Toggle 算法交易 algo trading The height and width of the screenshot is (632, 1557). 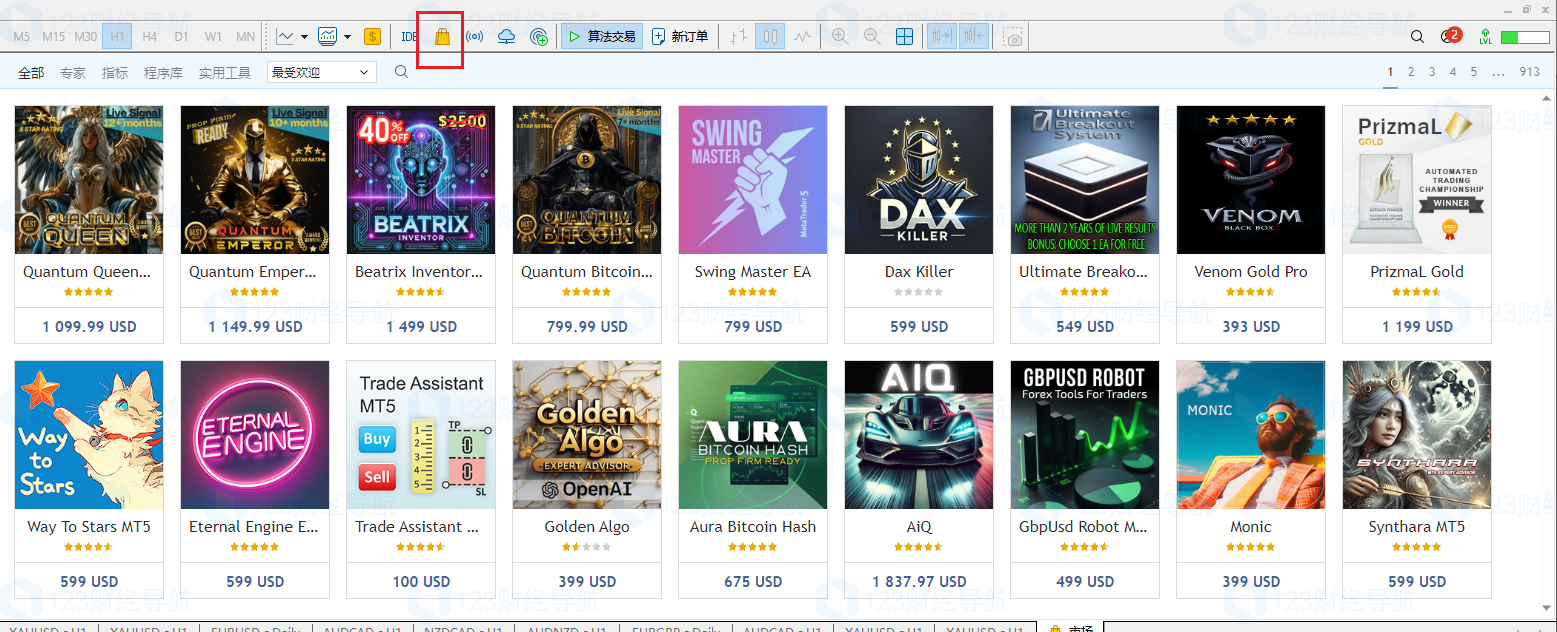[602, 37]
